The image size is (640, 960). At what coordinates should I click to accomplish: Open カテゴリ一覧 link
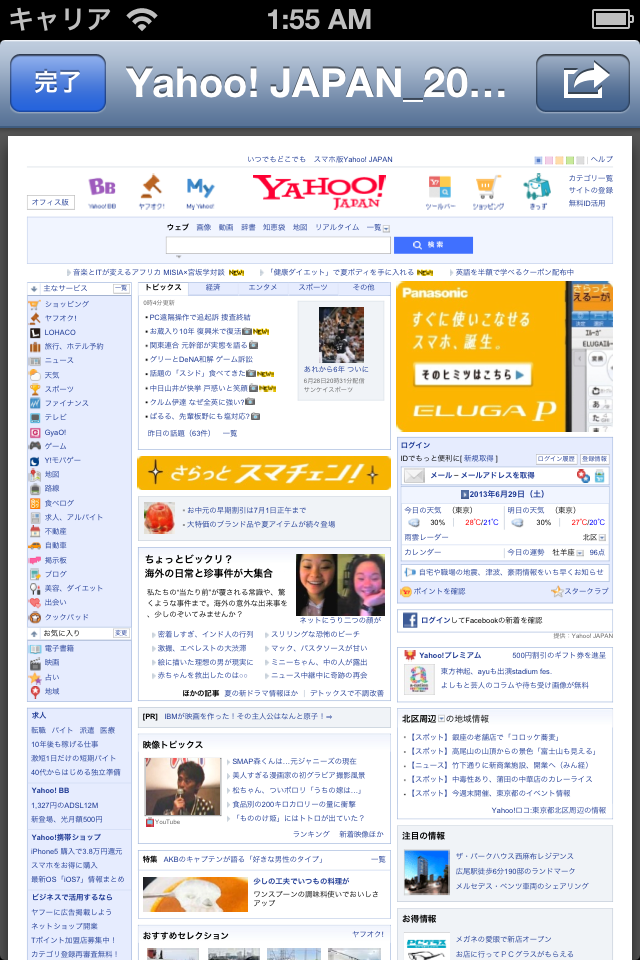point(590,178)
